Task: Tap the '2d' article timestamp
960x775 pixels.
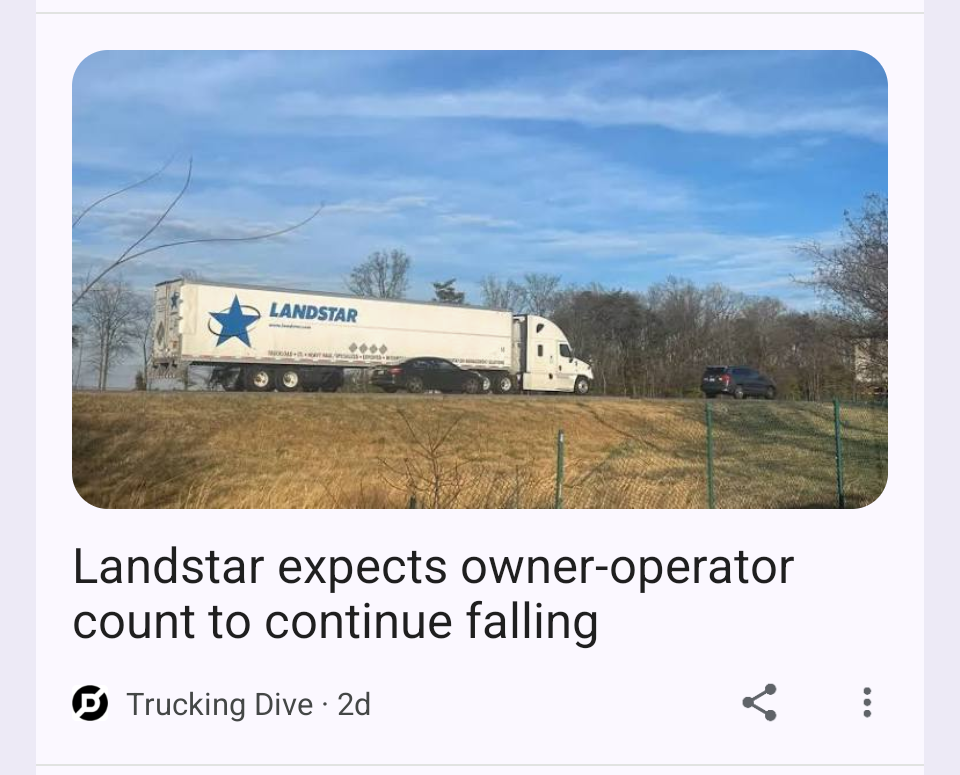Action: click(x=354, y=704)
